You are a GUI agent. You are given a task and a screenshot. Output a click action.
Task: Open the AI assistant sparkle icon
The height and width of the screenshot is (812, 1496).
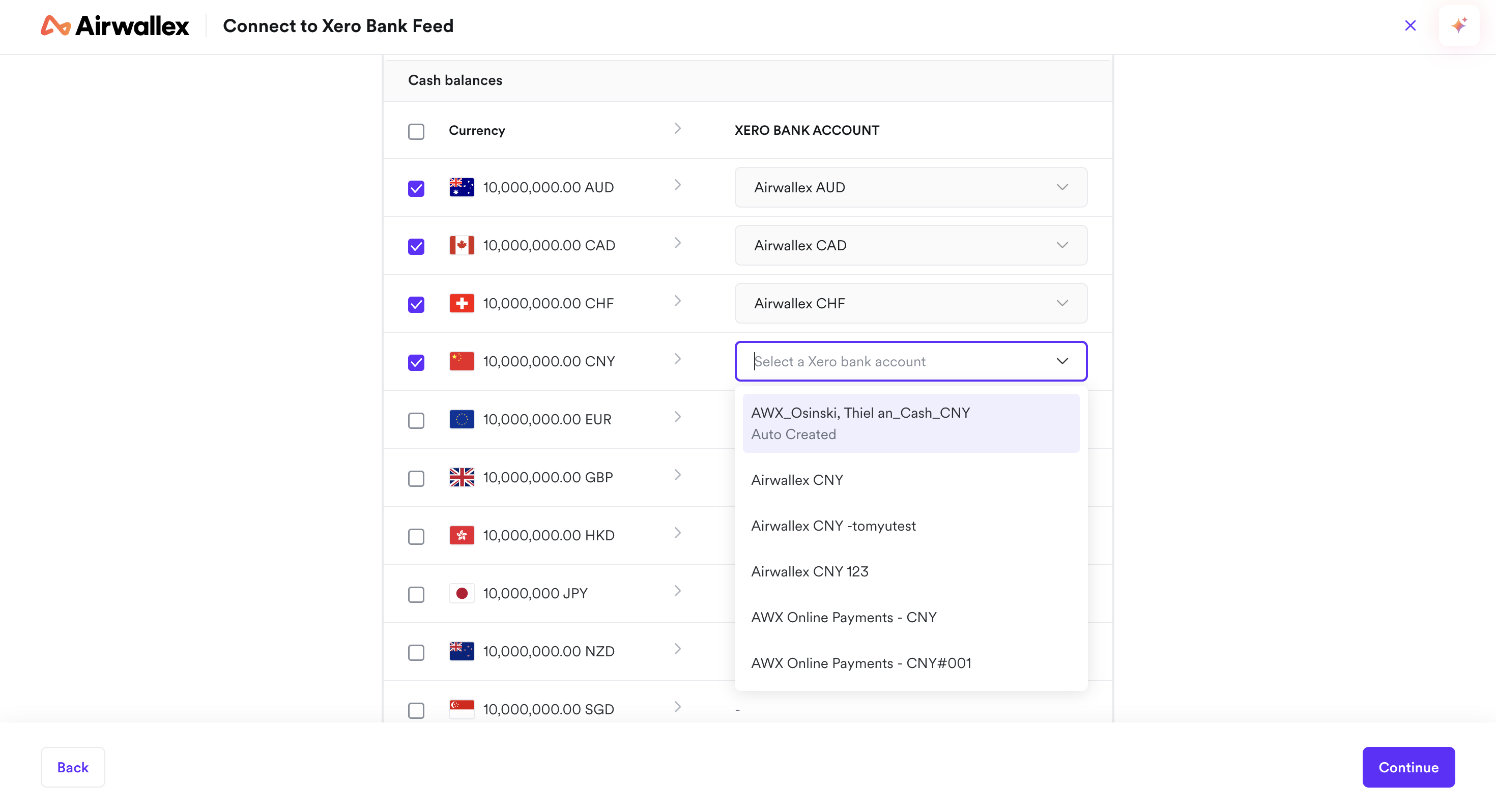[1459, 25]
